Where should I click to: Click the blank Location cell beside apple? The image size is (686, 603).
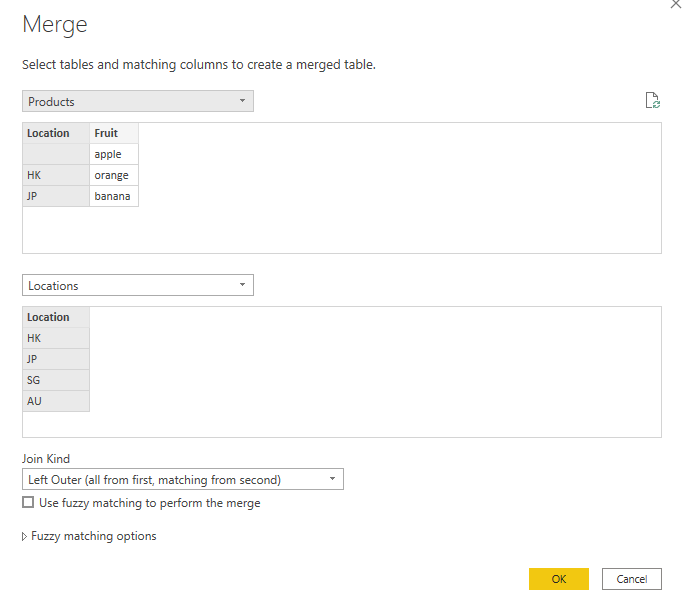(x=56, y=154)
